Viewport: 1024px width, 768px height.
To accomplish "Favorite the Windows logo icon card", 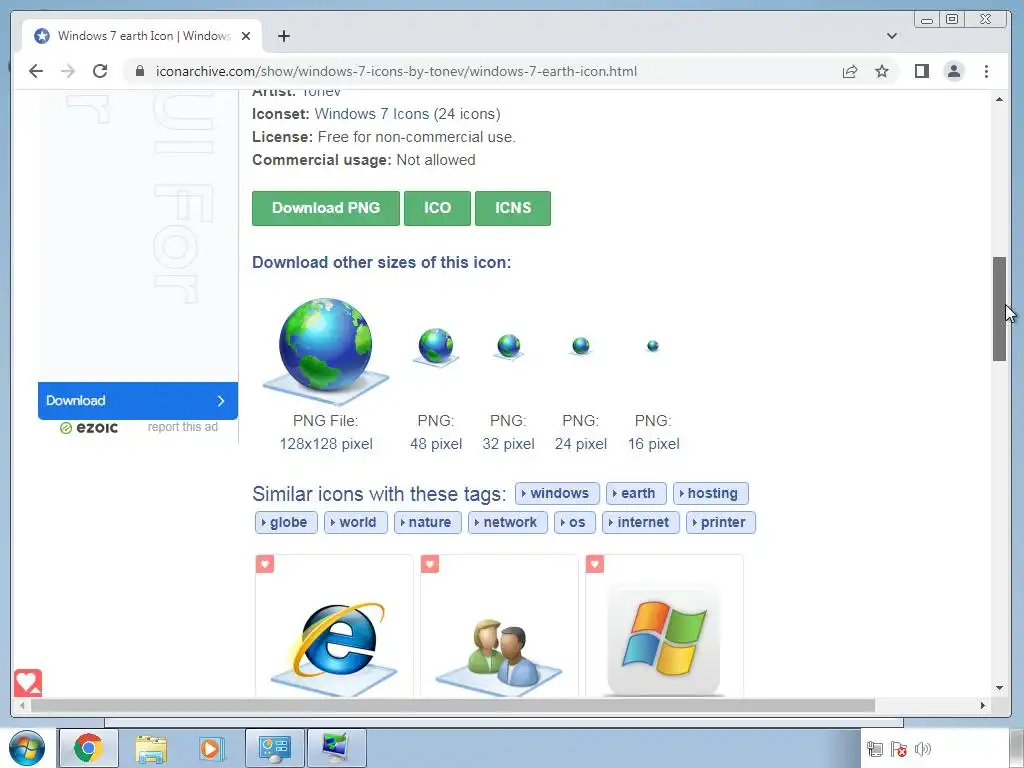I will click(595, 564).
